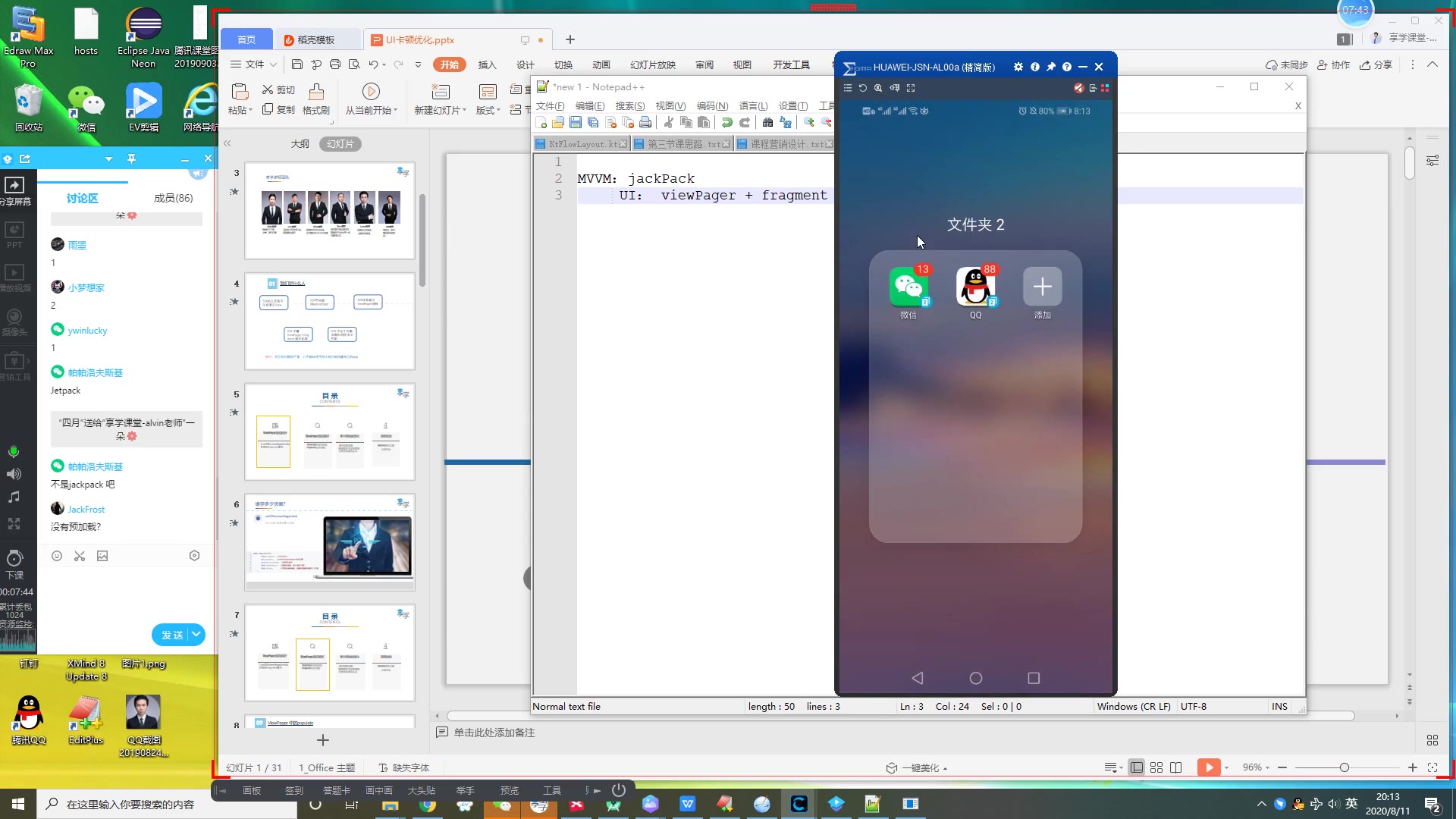This screenshot has height=819, width=1456.
Task: Click the pin icon in HUAWEI mirror titlebar
Action: click(x=1051, y=67)
